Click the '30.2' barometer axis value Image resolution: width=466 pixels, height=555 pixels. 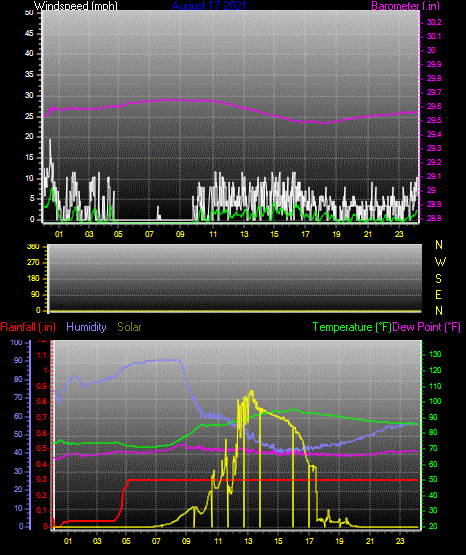coord(434,22)
